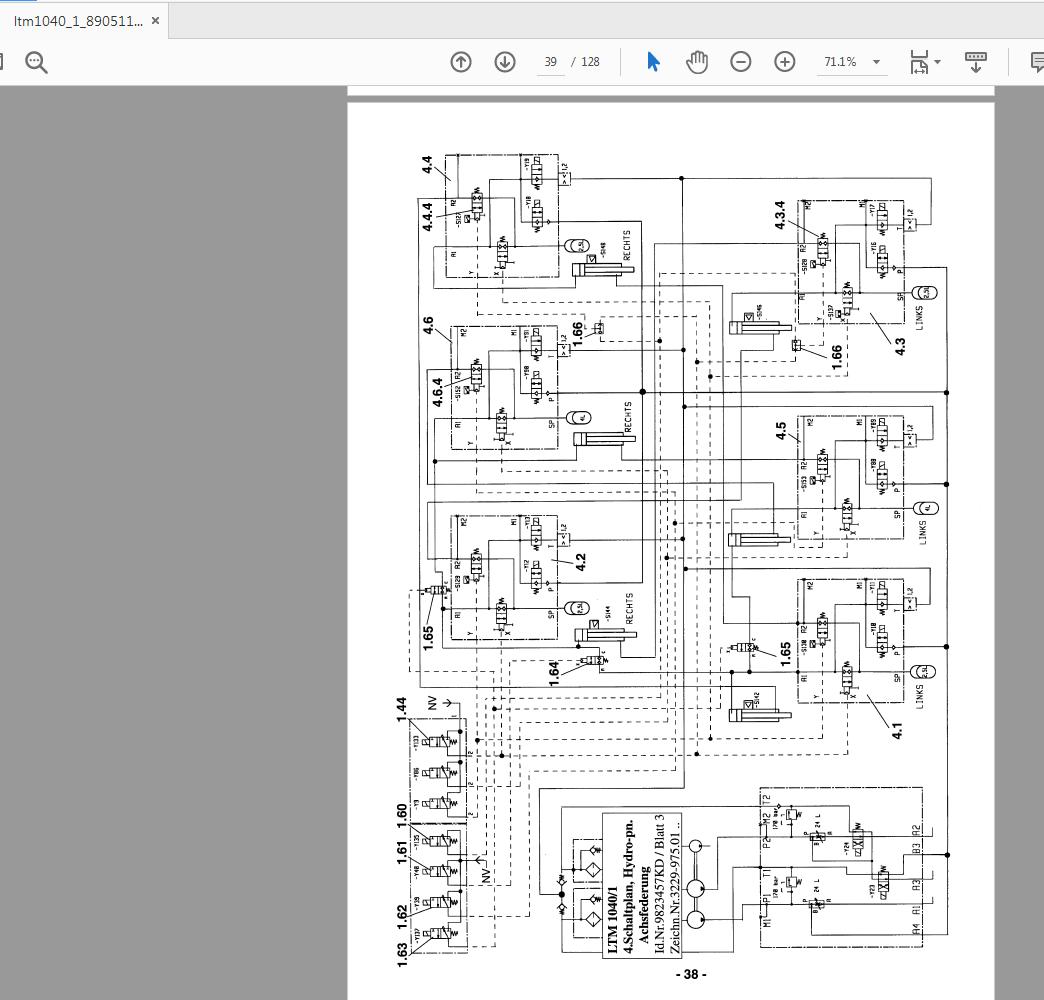Click the diagram label 4.2
Screen dimensions: 1044x1000
[581, 562]
